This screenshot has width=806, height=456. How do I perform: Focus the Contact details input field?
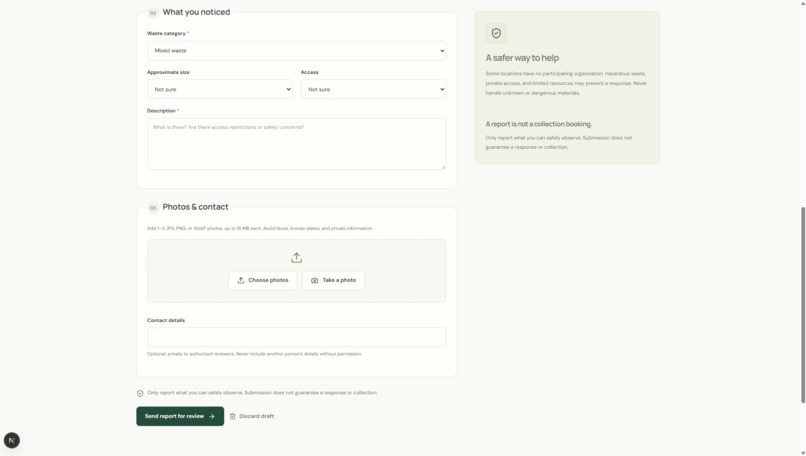click(297, 337)
